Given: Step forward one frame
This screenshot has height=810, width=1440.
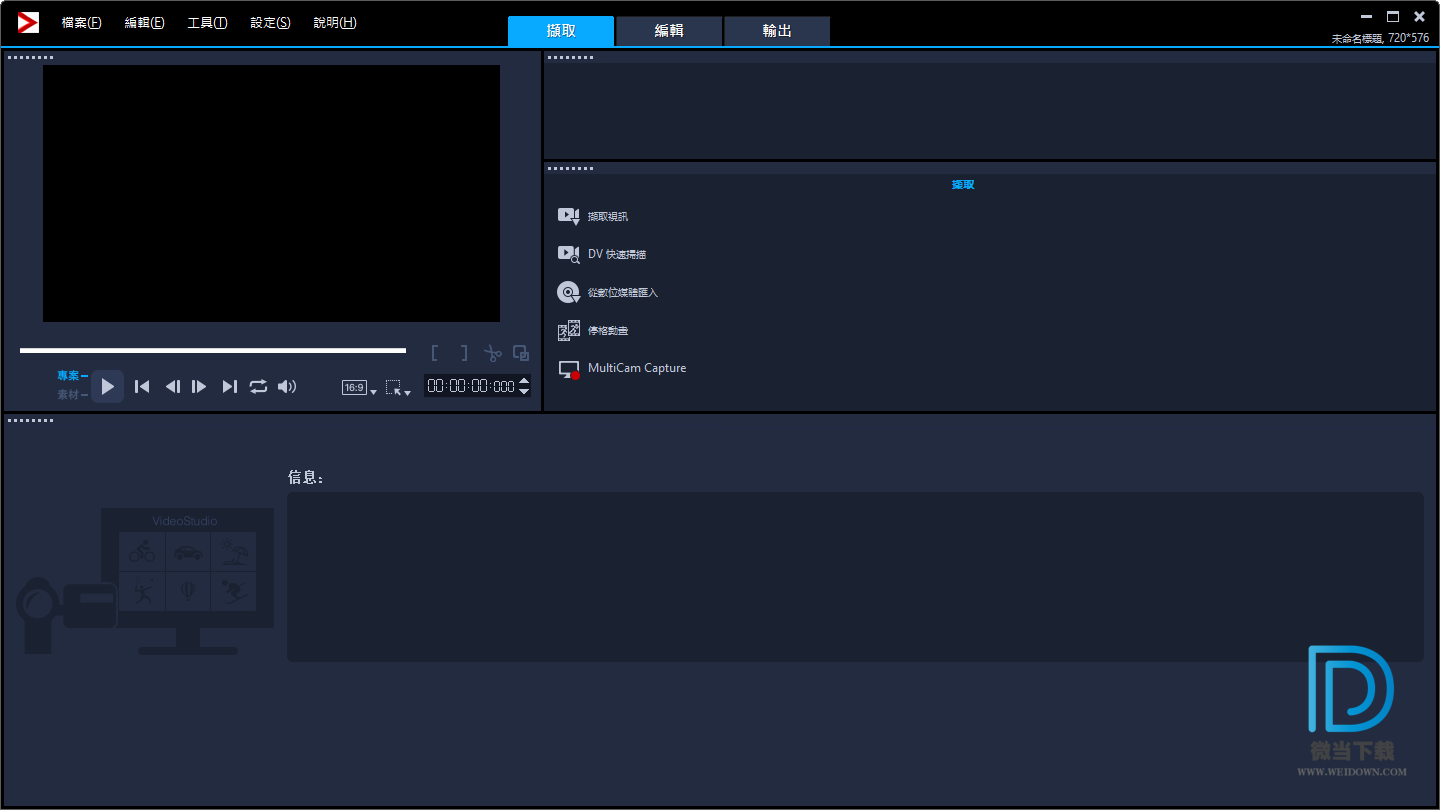Looking at the screenshot, I should click(199, 386).
